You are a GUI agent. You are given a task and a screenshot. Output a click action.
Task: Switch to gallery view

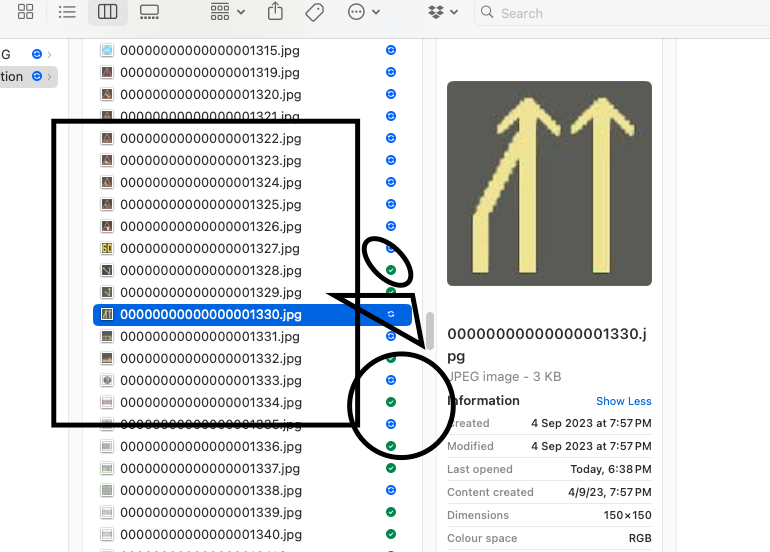click(x=149, y=12)
